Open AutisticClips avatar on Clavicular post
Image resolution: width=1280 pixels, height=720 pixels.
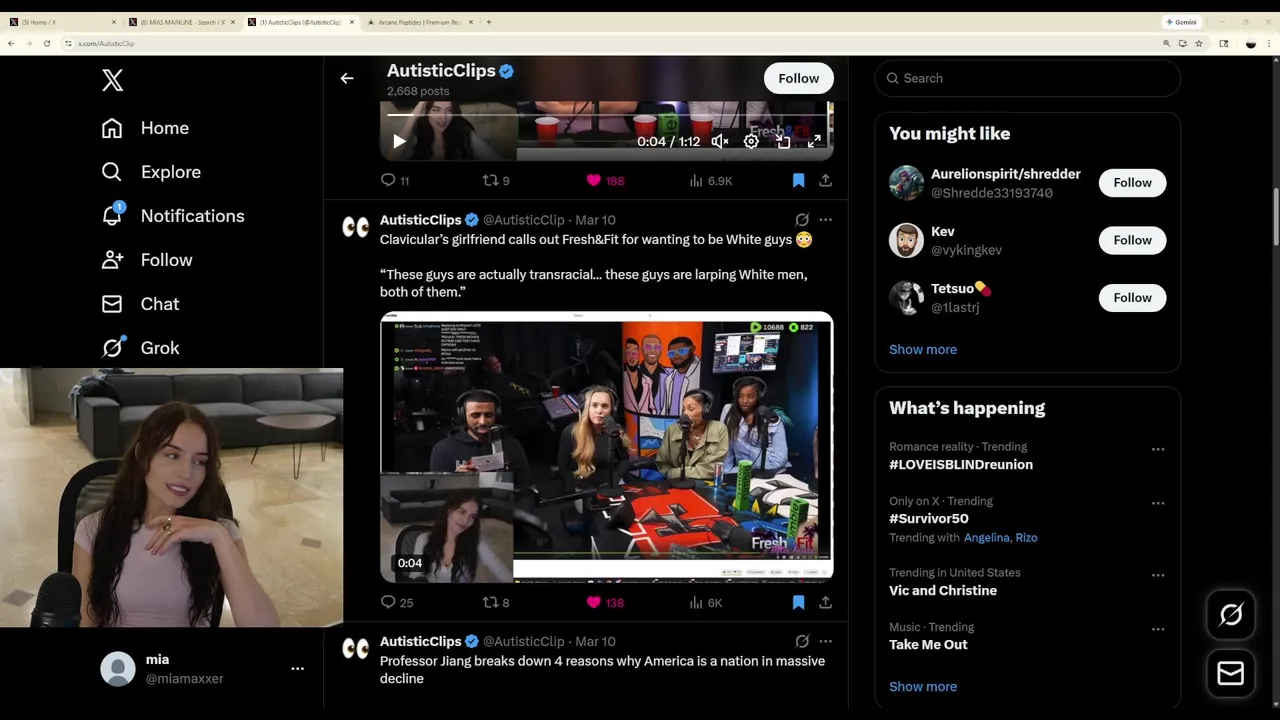point(355,228)
